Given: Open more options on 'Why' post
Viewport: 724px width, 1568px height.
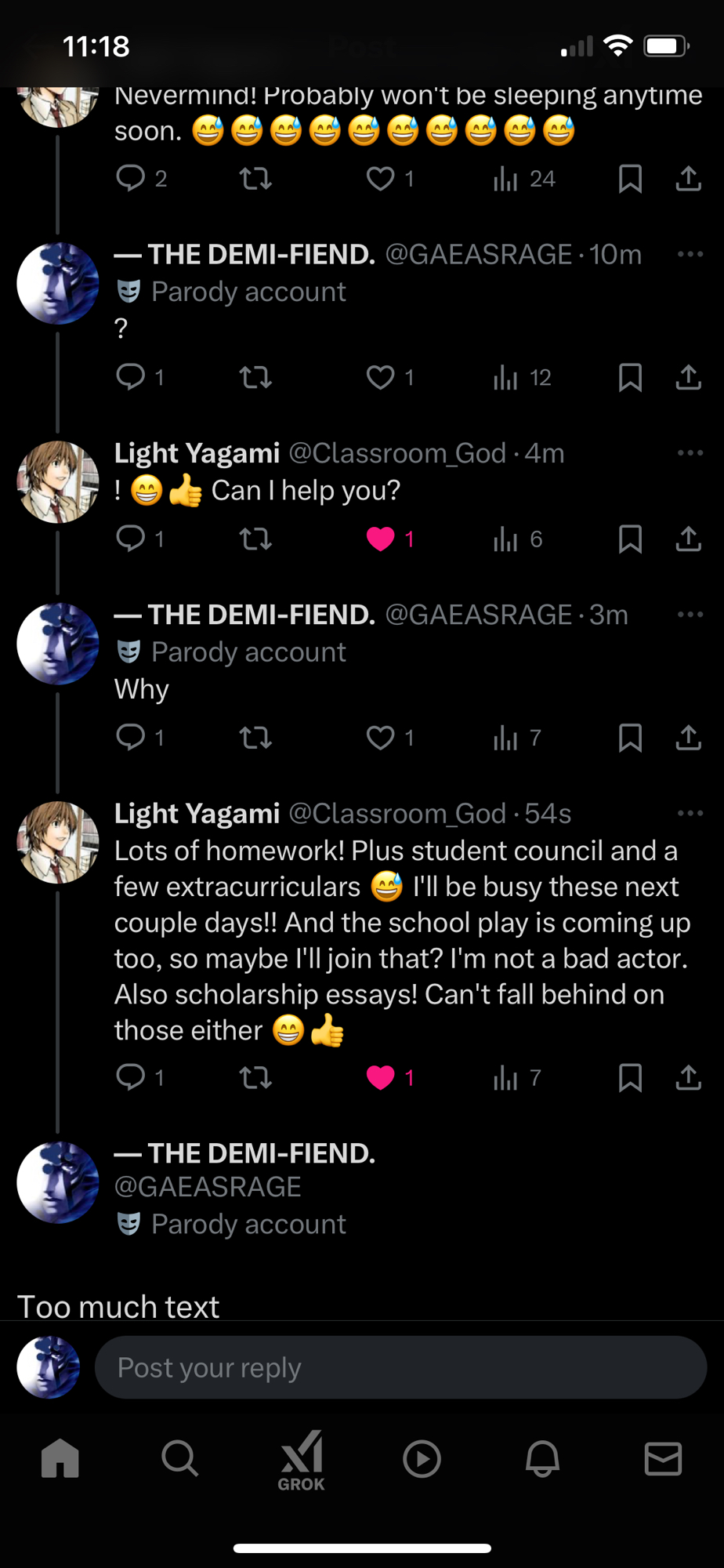Looking at the screenshot, I should [x=690, y=615].
